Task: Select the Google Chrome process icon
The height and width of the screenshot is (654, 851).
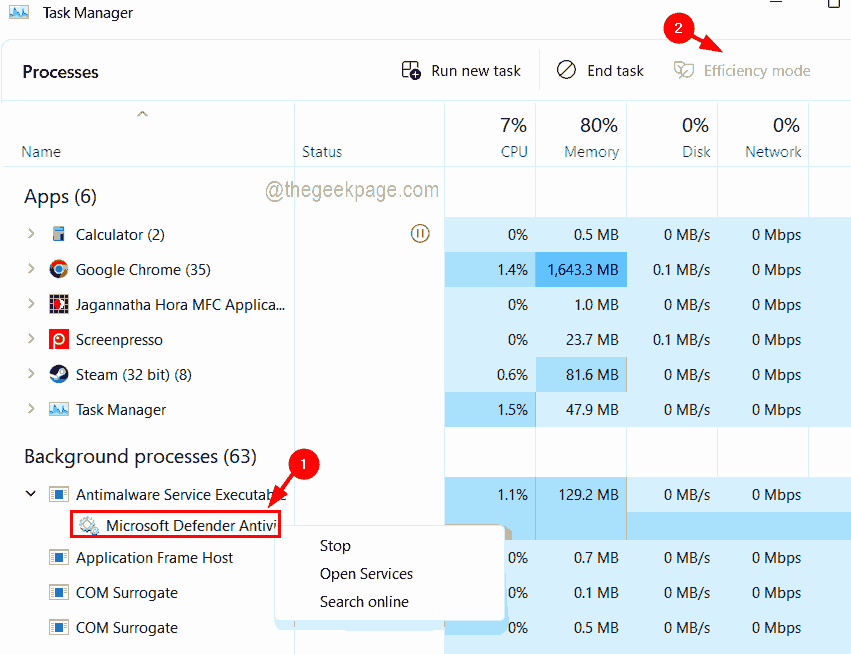Action: (59, 269)
